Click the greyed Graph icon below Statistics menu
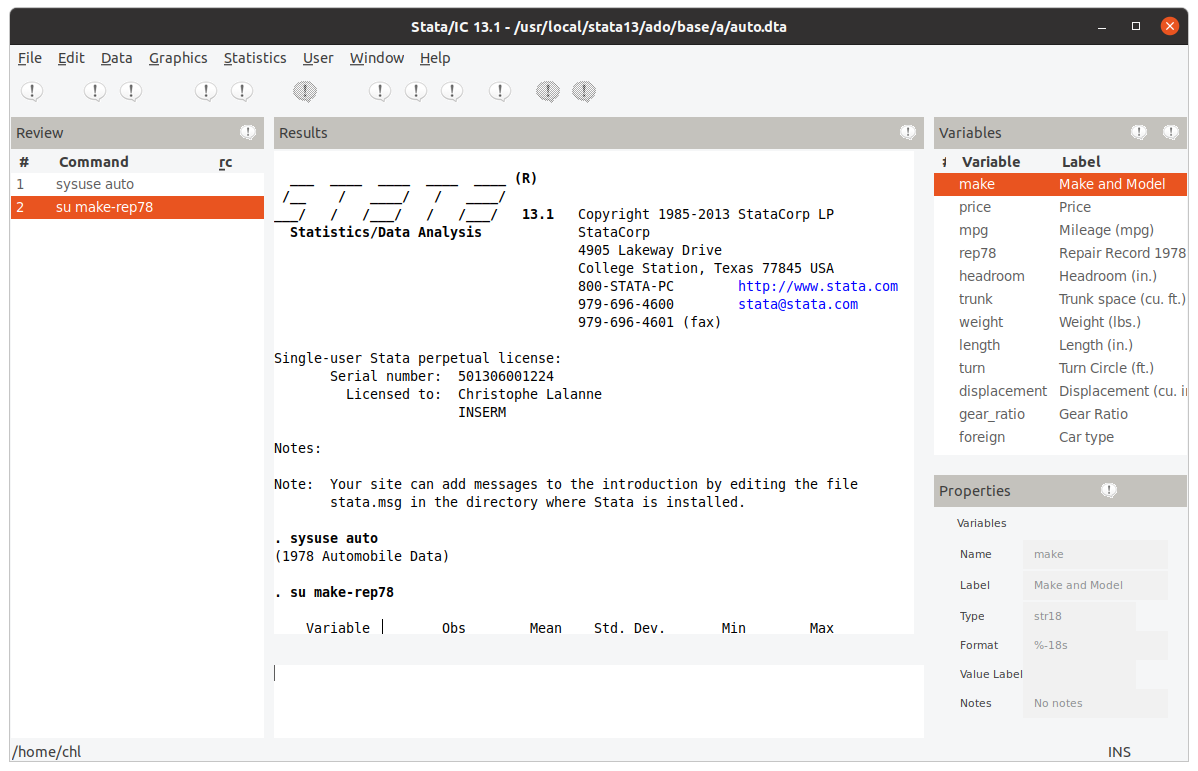 tap(305, 92)
